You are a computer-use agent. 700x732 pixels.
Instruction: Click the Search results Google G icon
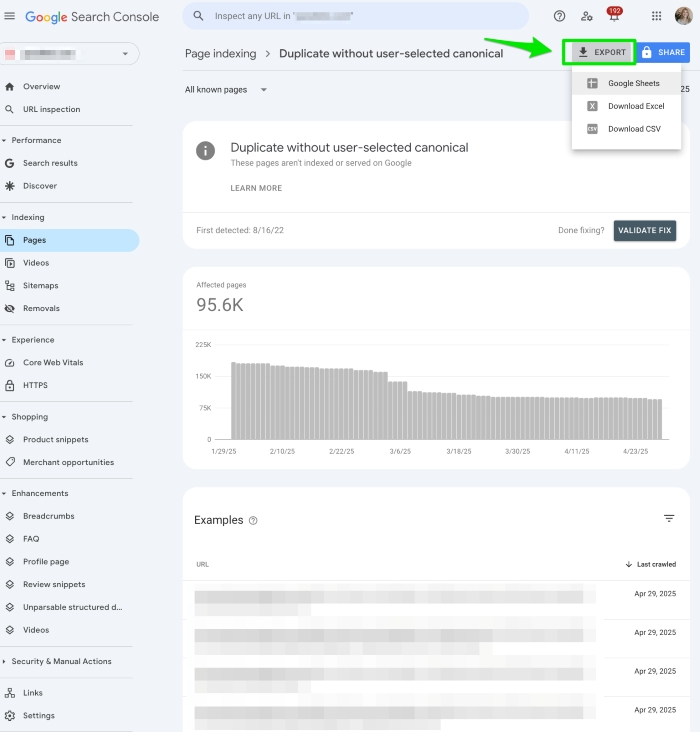pos(9,163)
